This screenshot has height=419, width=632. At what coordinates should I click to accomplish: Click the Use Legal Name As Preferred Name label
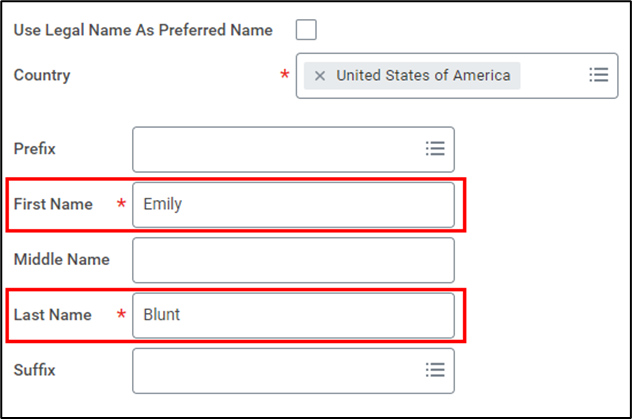pos(143,30)
